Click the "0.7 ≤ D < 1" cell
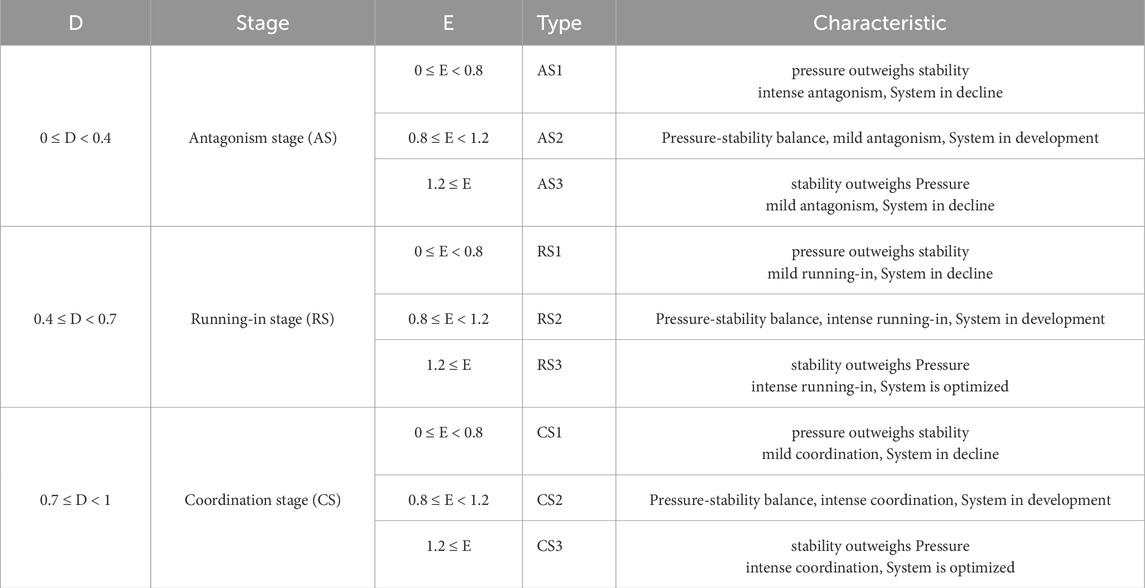 [x=75, y=500]
